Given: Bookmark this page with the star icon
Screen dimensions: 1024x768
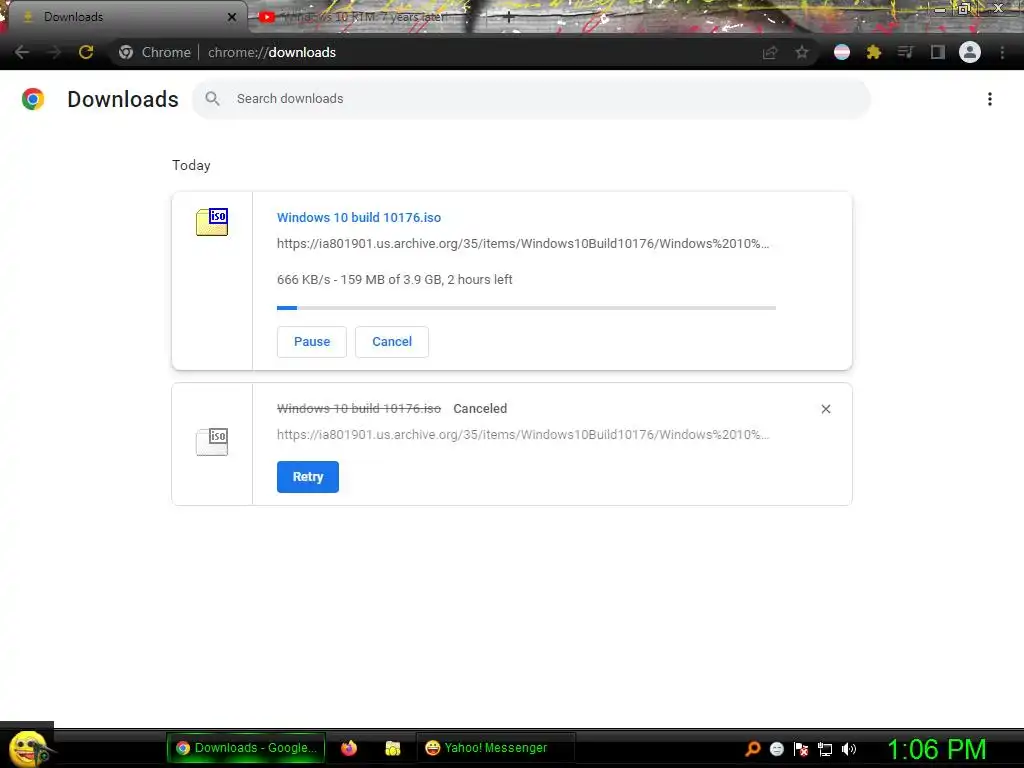Looking at the screenshot, I should (x=802, y=52).
